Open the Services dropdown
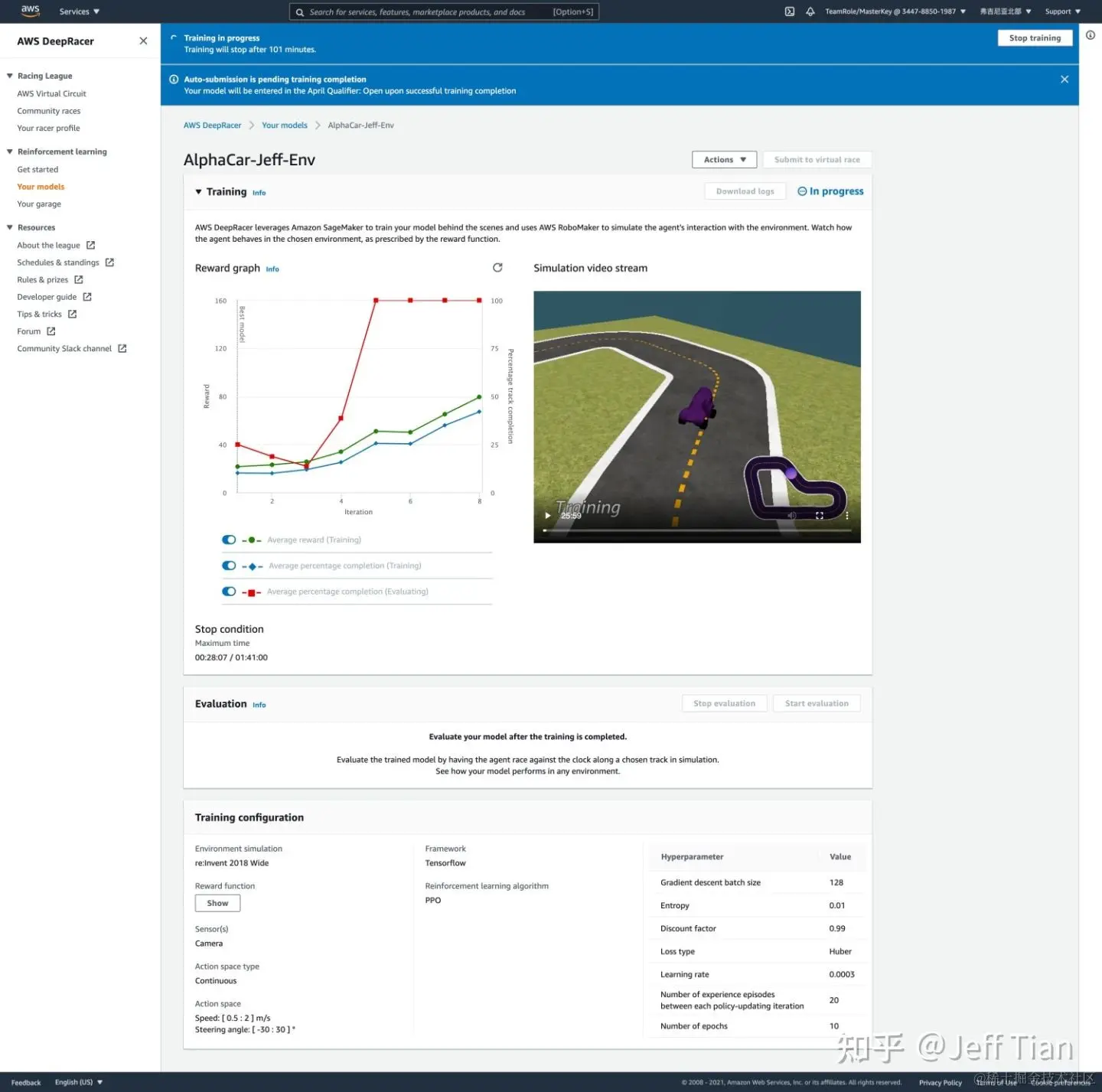 [80, 11]
